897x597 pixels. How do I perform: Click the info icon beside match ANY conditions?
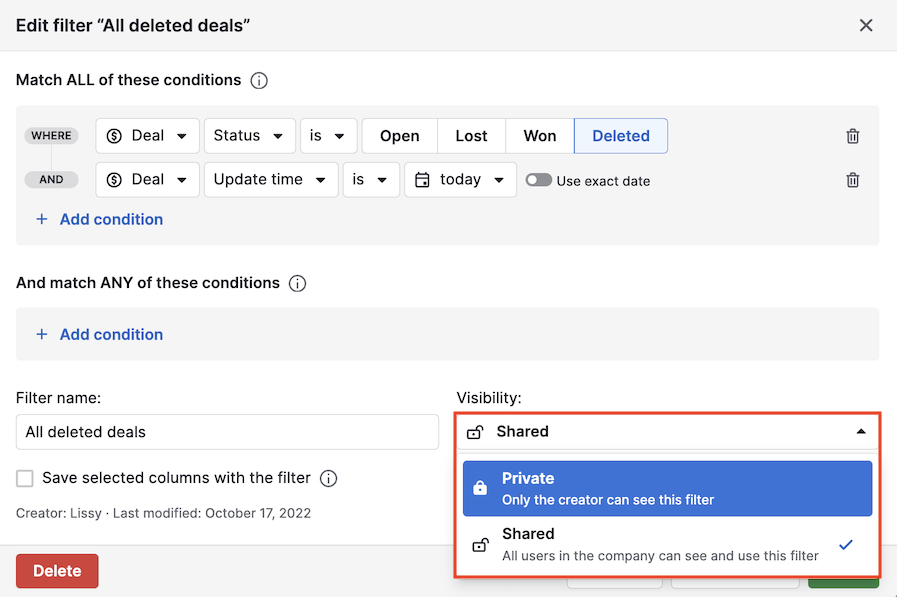click(x=297, y=283)
